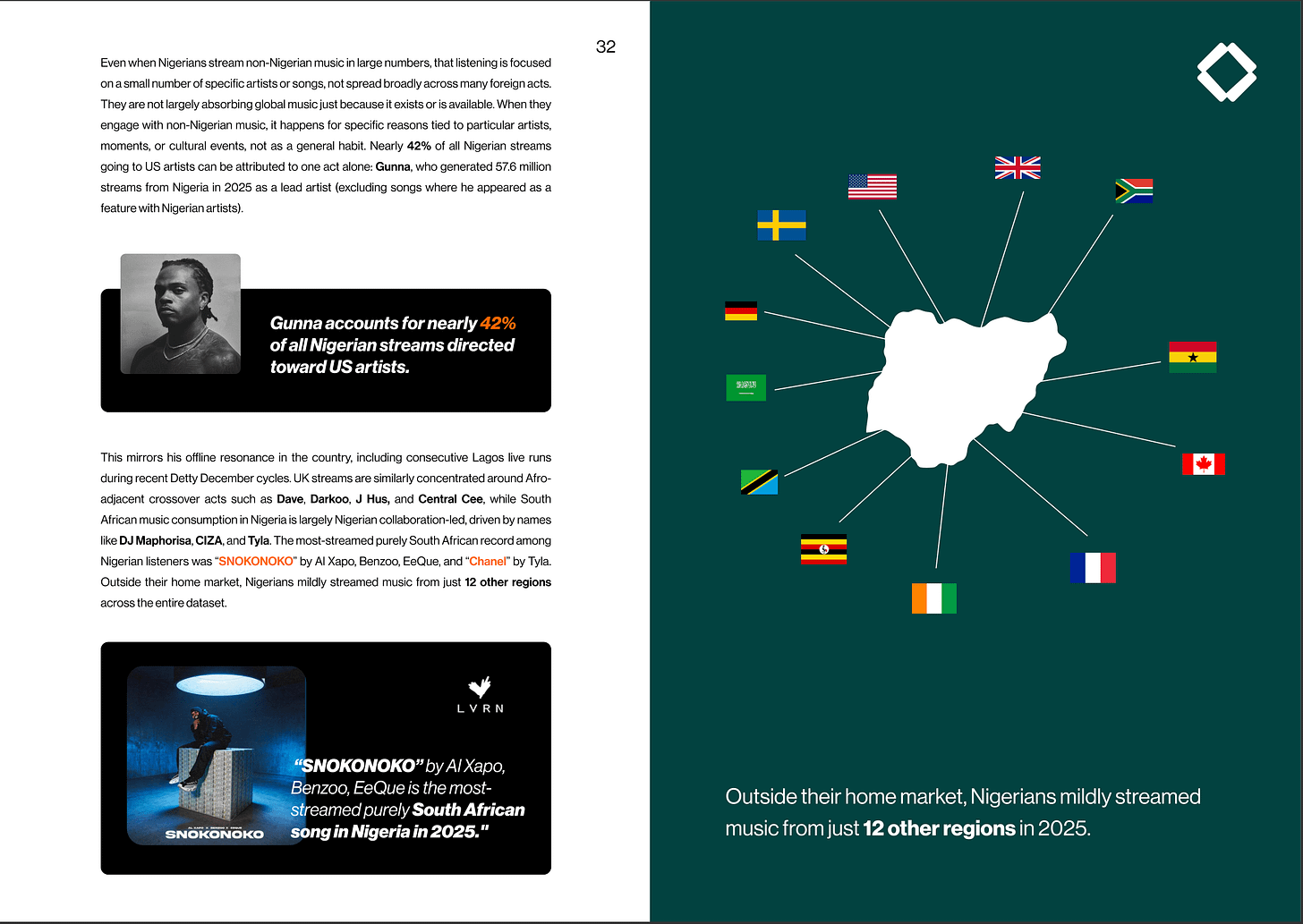Click "during recent Detty December cycles" text

tap(195, 479)
